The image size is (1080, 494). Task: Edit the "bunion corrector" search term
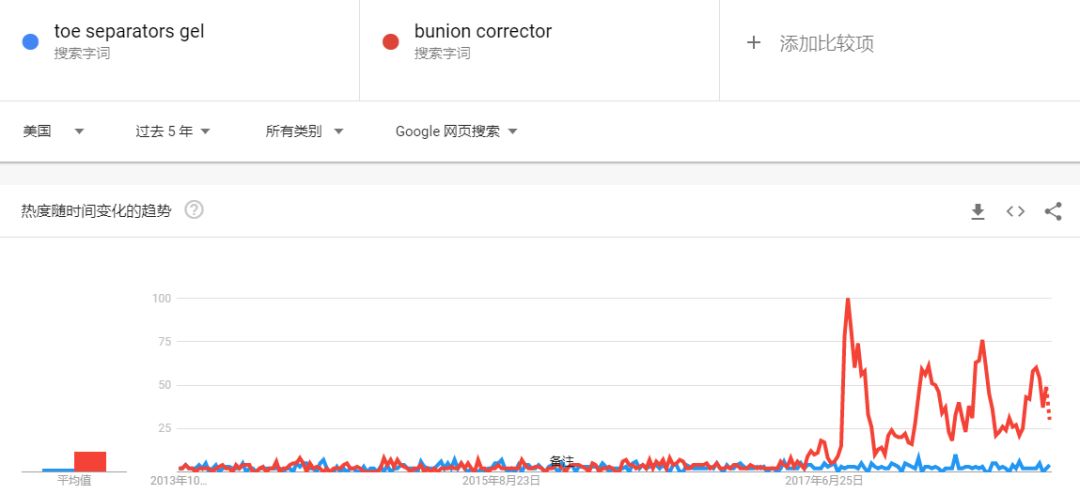[483, 32]
